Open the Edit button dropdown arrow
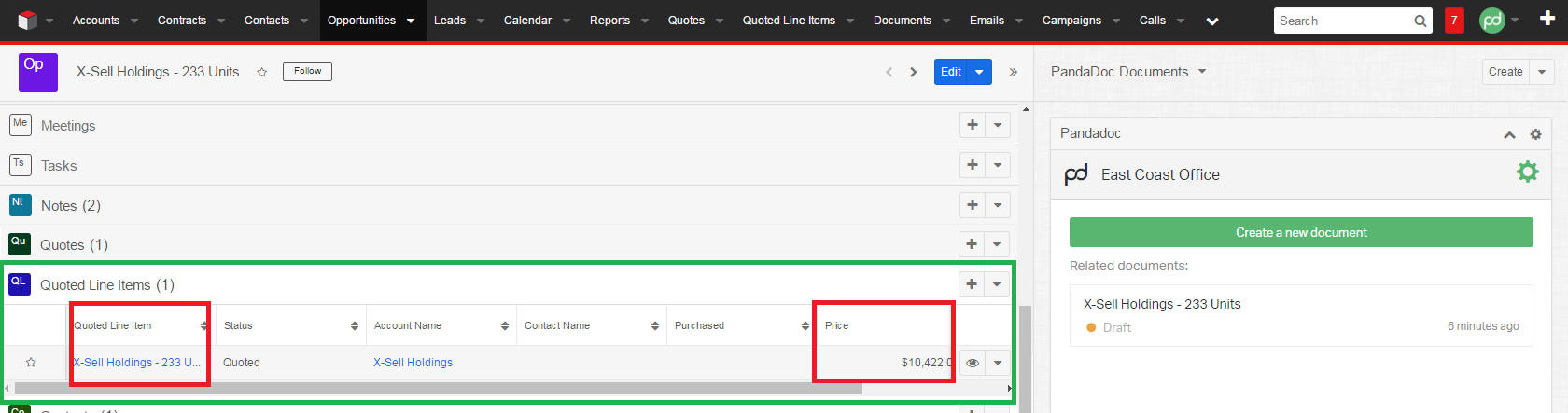The height and width of the screenshot is (413, 1568). click(x=980, y=72)
